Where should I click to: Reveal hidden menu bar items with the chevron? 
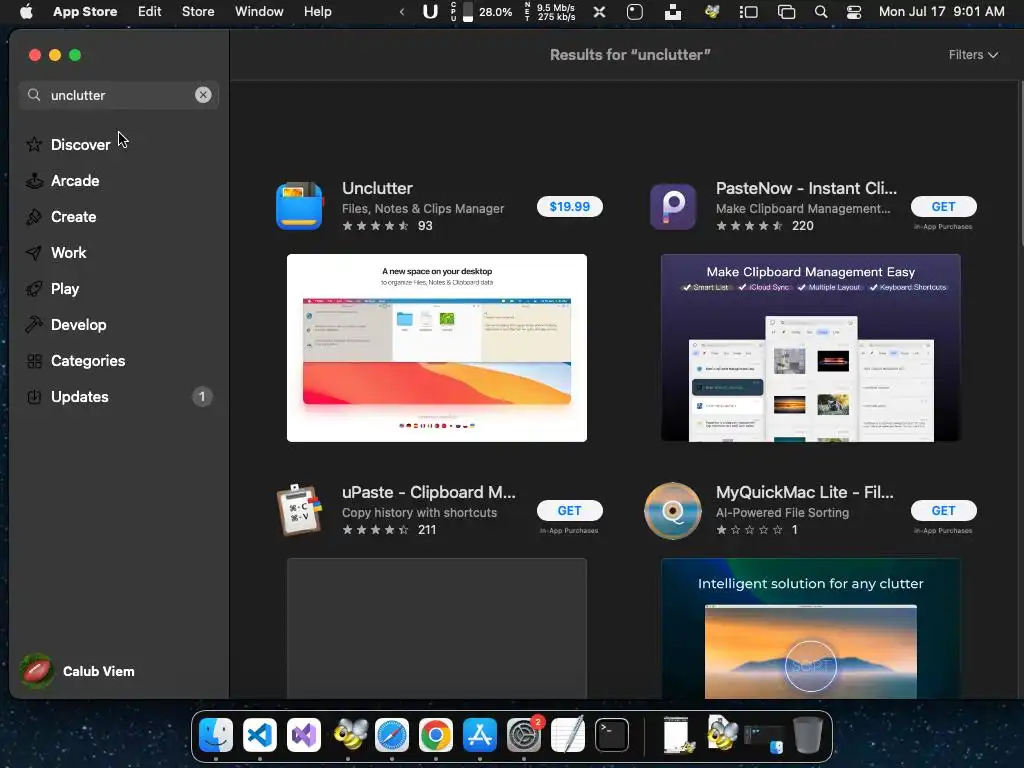pos(402,12)
